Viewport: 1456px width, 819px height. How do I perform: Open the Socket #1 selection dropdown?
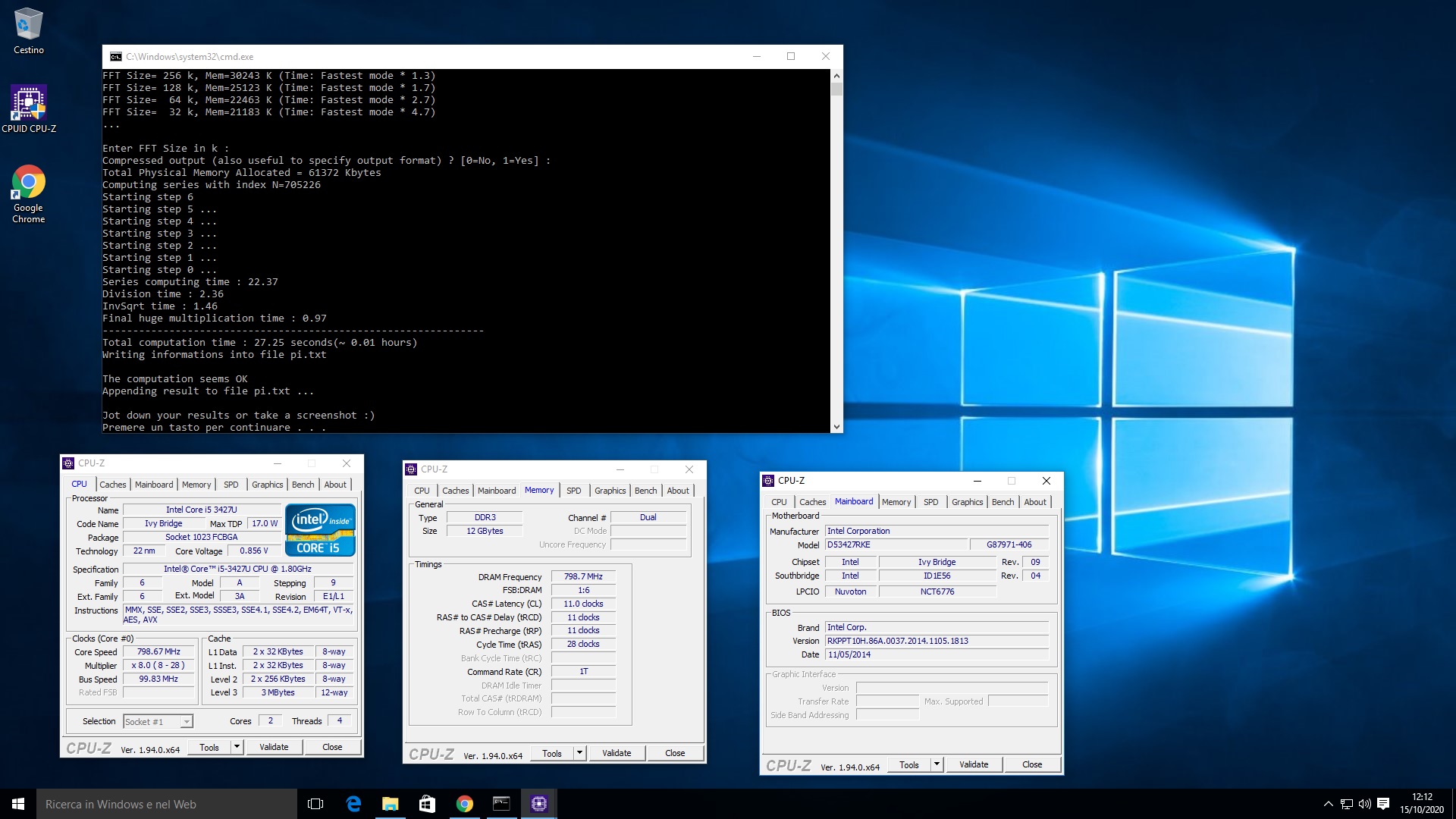[x=158, y=722]
